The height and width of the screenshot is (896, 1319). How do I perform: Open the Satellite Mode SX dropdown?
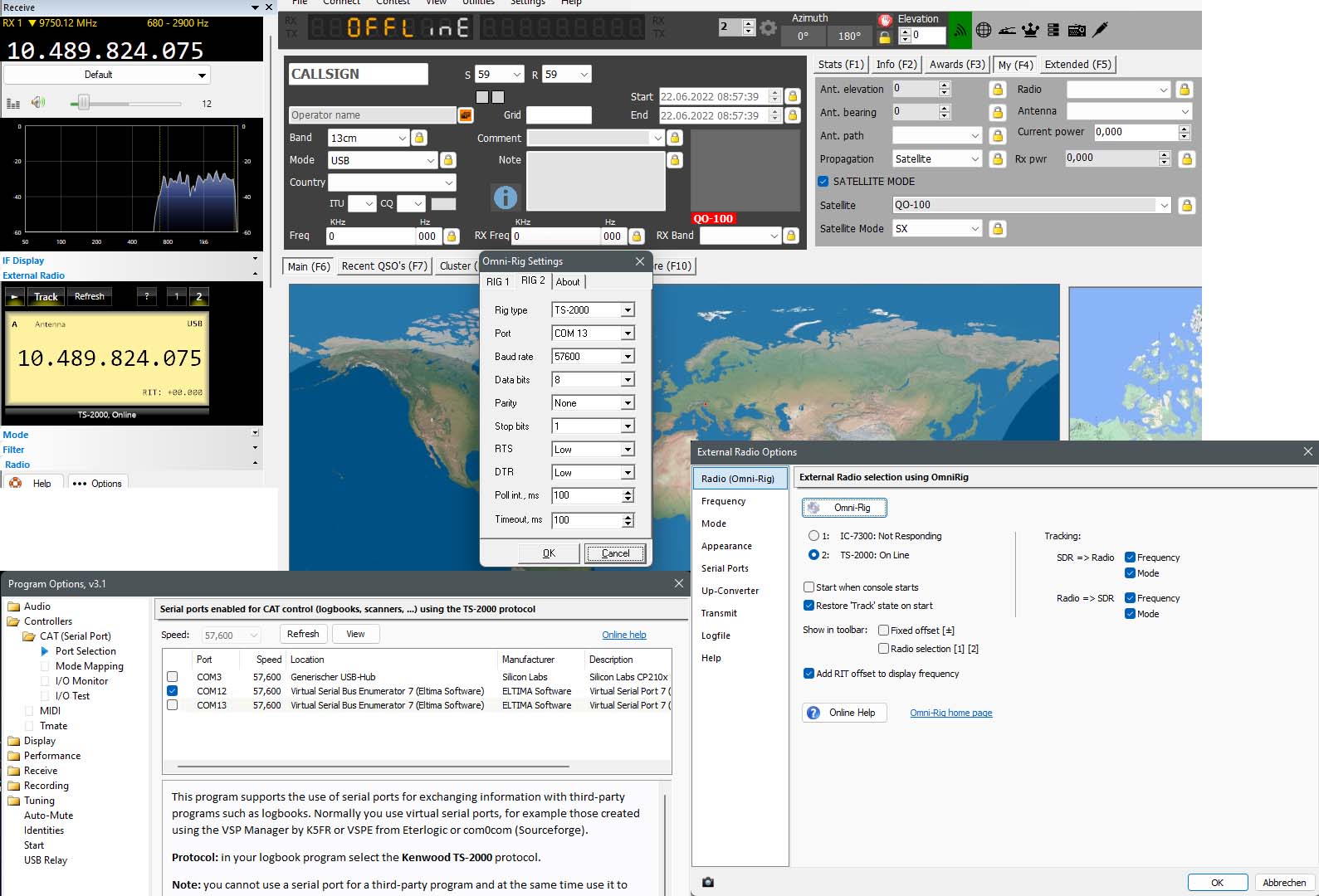pyautogui.click(x=975, y=228)
